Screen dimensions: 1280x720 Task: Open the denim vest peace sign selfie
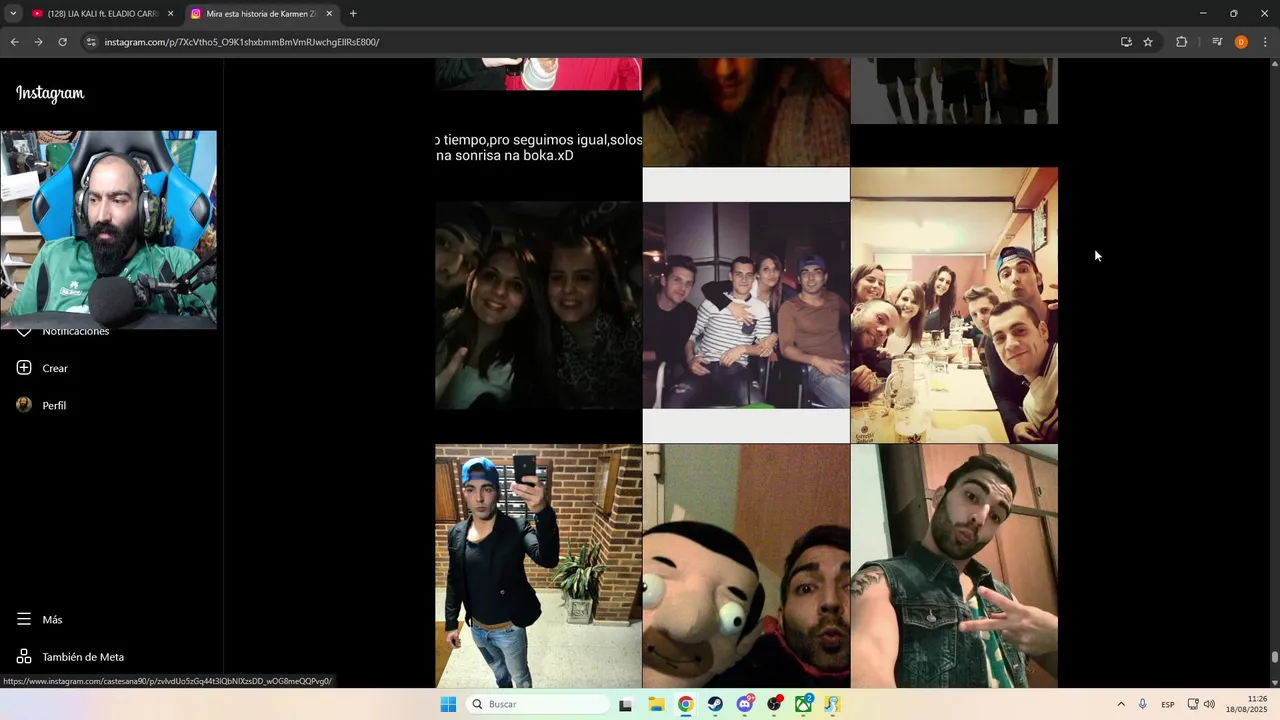pyautogui.click(x=954, y=566)
